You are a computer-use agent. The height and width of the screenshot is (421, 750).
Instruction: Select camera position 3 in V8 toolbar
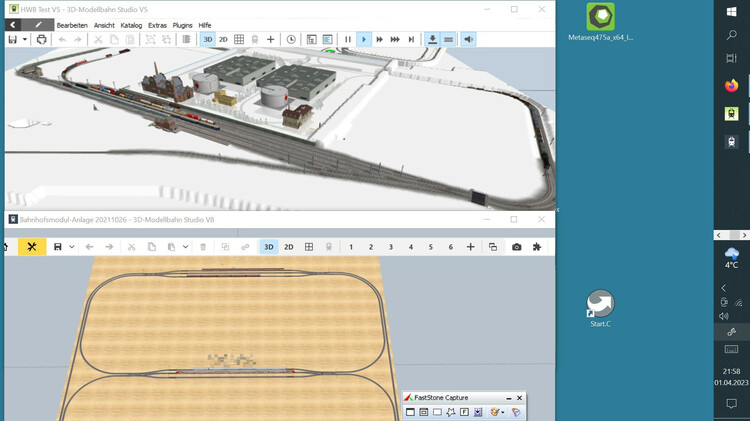(390, 247)
